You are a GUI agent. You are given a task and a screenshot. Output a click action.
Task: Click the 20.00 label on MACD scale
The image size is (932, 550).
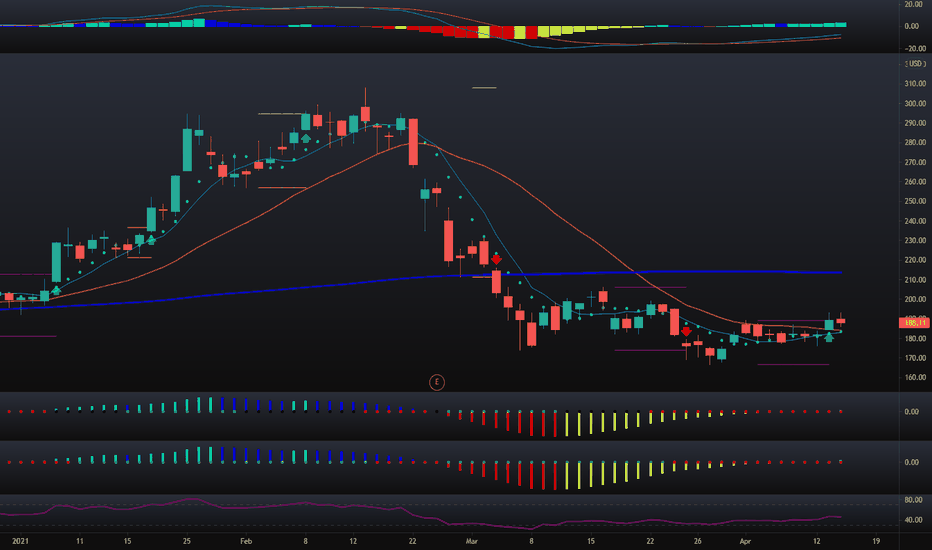(x=914, y=4)
